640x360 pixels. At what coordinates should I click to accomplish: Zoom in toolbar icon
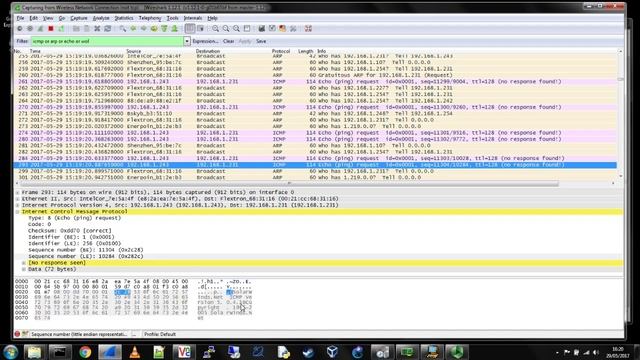[x=215, y=29]
